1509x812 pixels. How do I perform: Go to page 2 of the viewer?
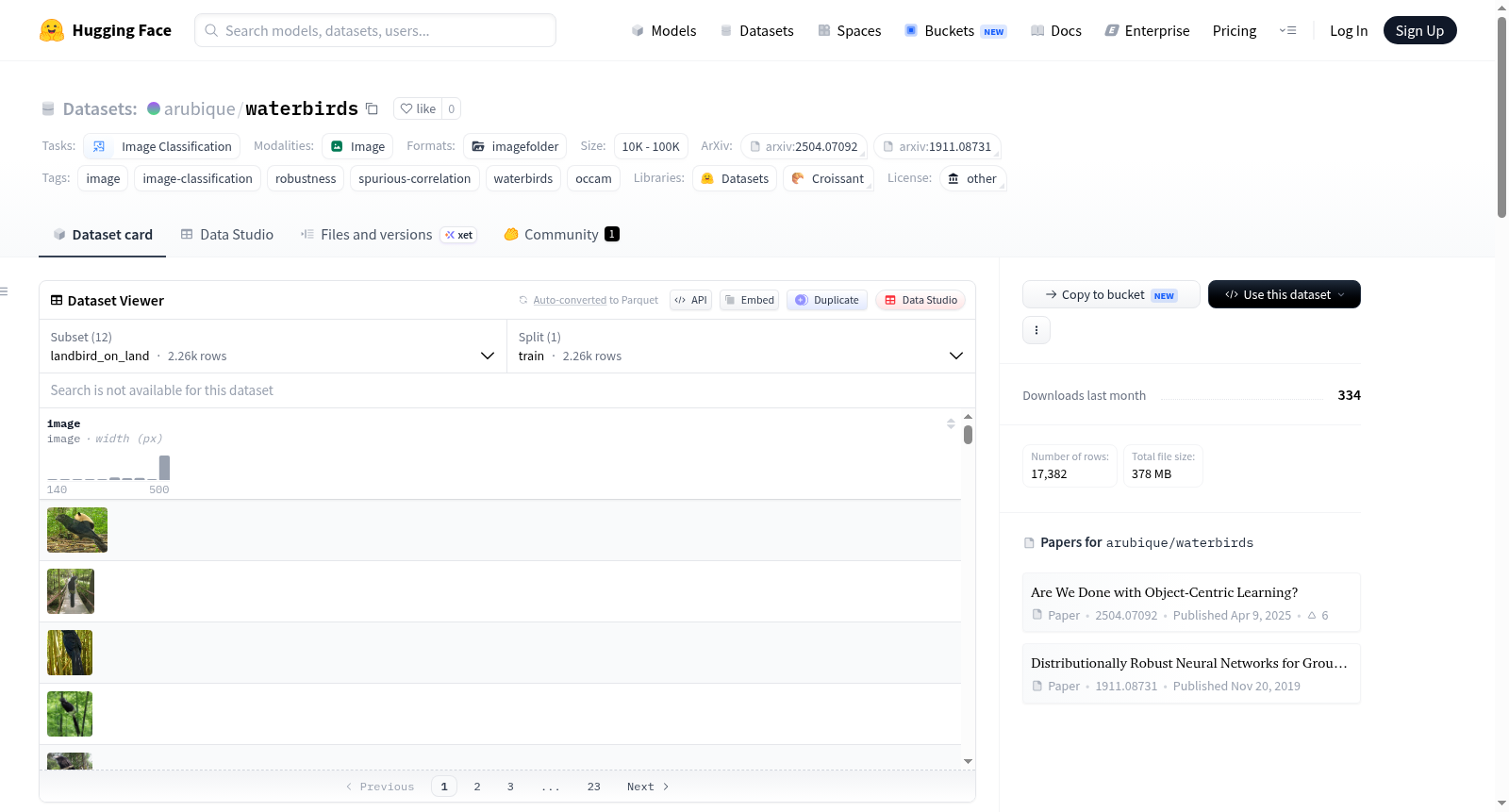click(477, 787)
